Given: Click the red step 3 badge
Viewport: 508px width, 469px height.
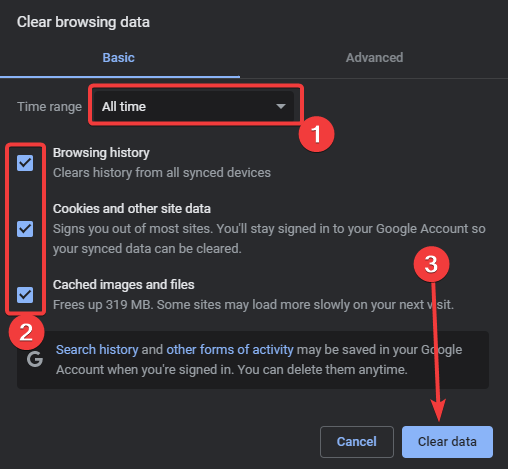Looking at the screenshot, I should pyautogui.click(x=431, y=264).
